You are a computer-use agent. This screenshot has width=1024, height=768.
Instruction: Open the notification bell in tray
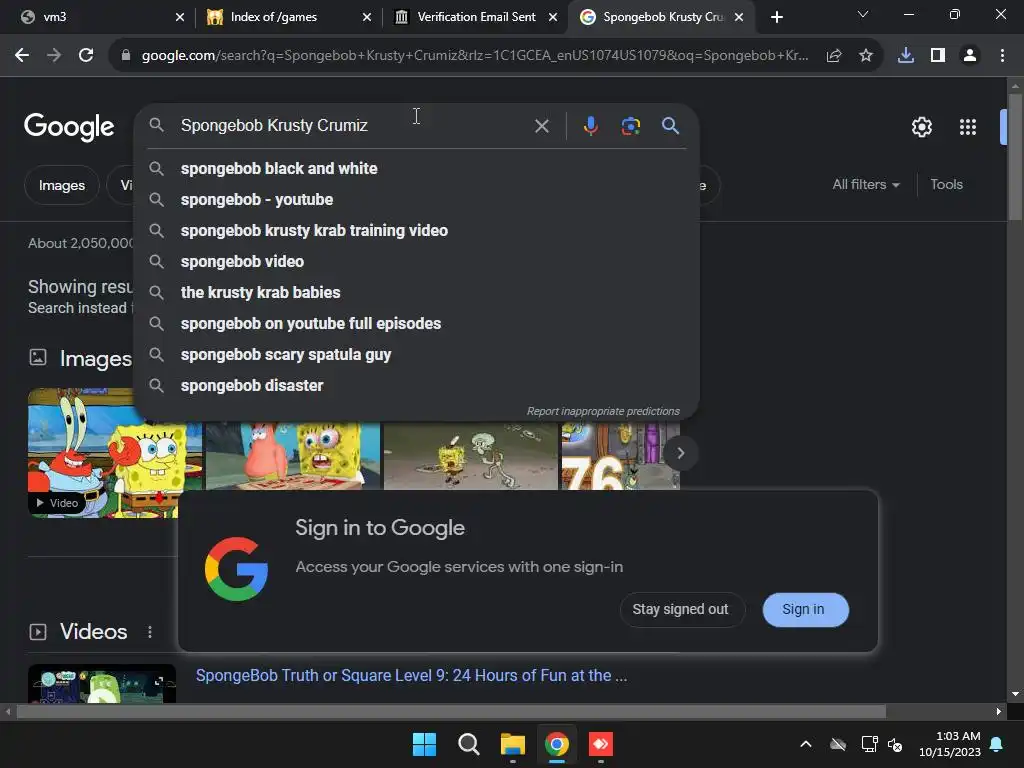pos(997,744)
